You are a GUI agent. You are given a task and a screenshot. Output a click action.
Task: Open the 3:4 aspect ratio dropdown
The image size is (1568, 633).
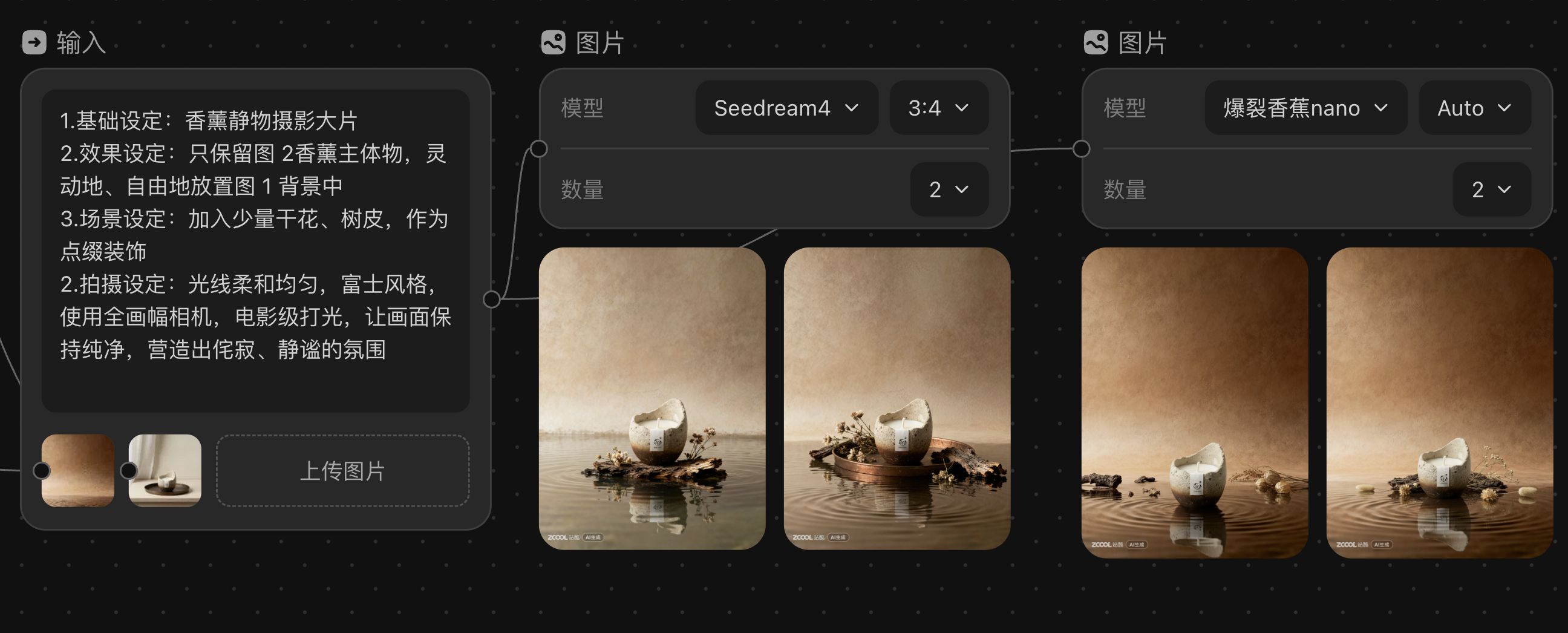point(939,108)
